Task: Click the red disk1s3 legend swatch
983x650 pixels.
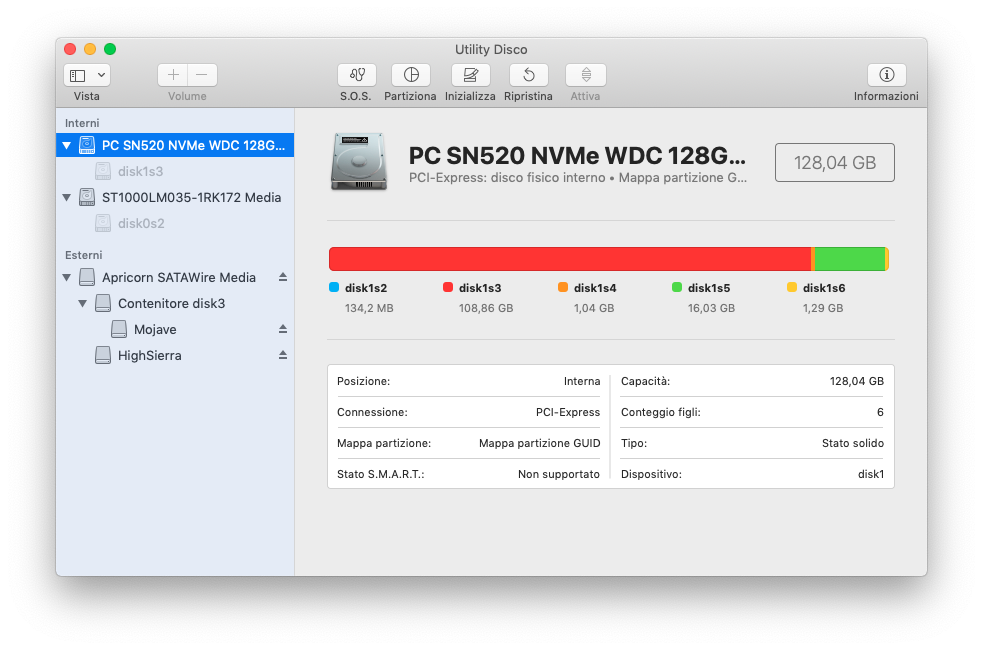Action: tap(448, 287)
